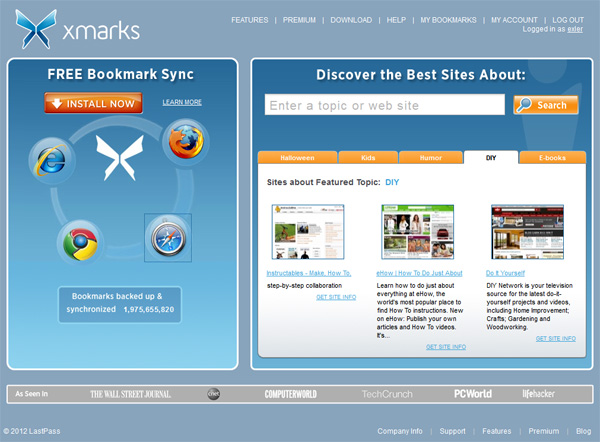Open My Bookmarks in top navigation

[x=448, y=20]
